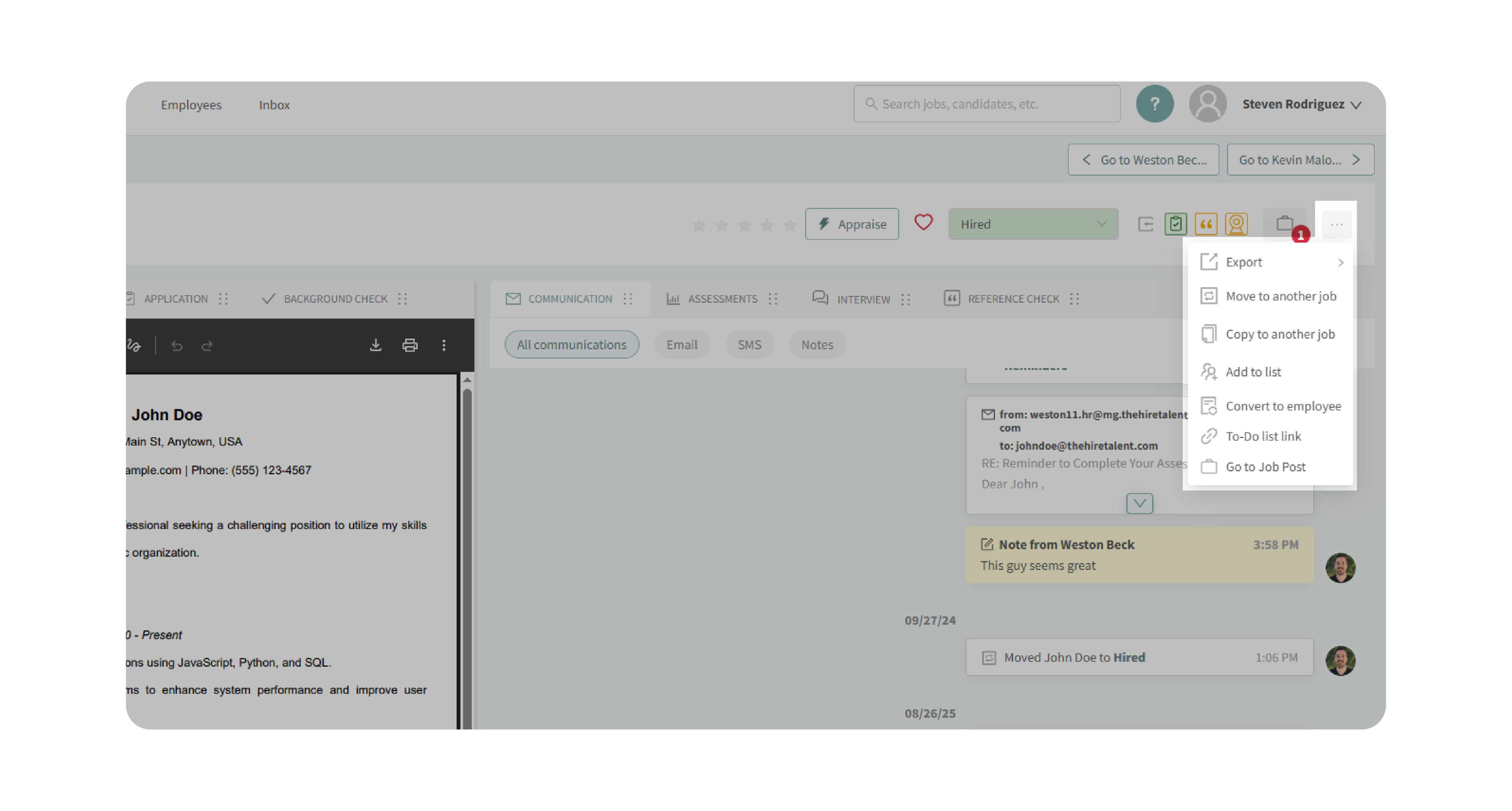Print the resume document

410,346
